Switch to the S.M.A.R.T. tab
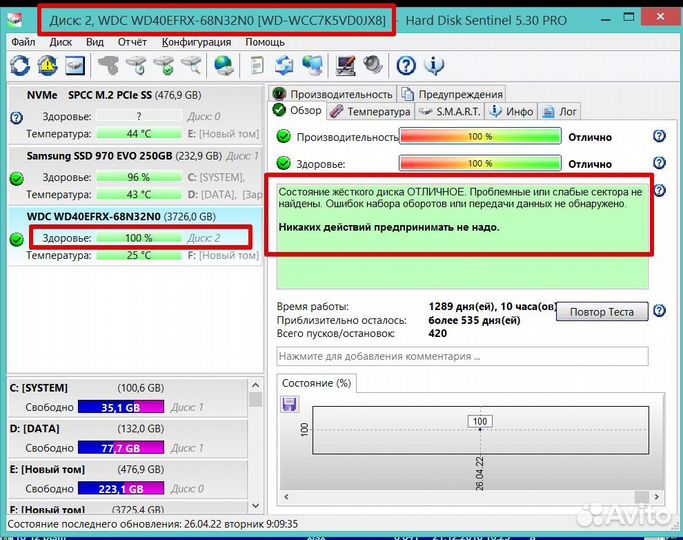Image resolution: width=683 pixels, height=540 pixels. point(454,111)
